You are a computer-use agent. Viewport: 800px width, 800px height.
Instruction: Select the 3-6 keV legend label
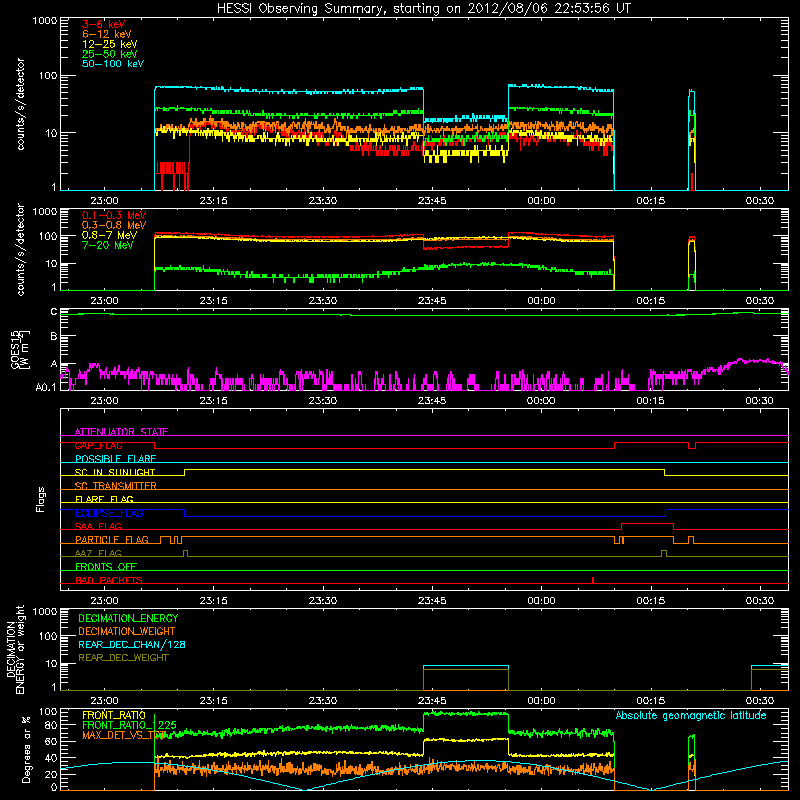tap(104, 24)
